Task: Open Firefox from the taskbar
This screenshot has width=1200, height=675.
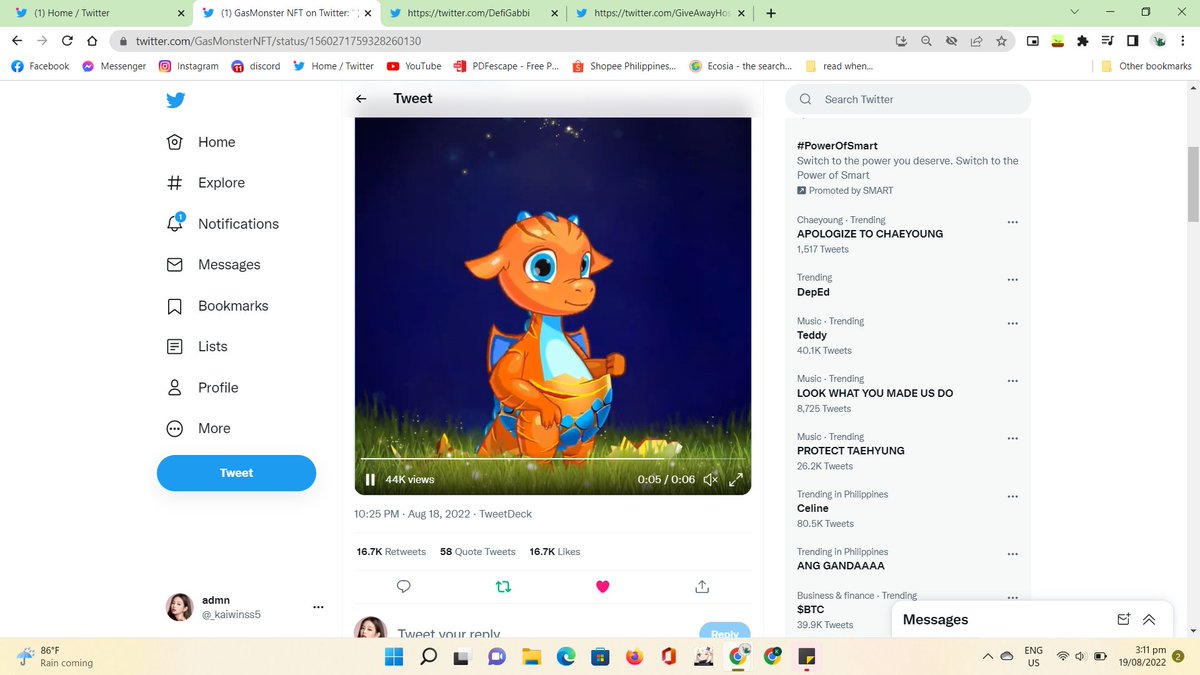Action: [634, 657]
